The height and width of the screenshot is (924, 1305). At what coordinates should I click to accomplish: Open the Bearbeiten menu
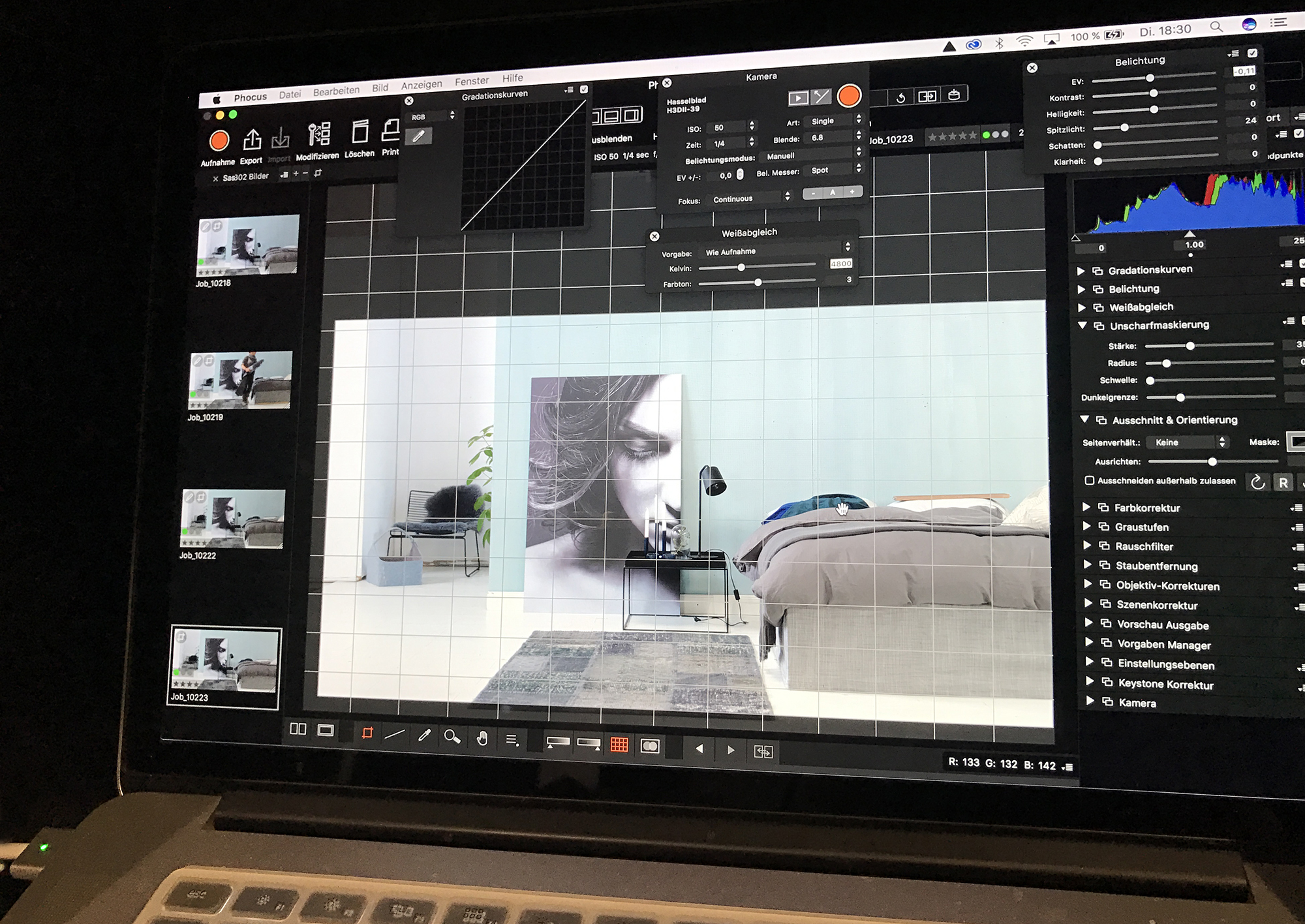(x=336, y=91)
